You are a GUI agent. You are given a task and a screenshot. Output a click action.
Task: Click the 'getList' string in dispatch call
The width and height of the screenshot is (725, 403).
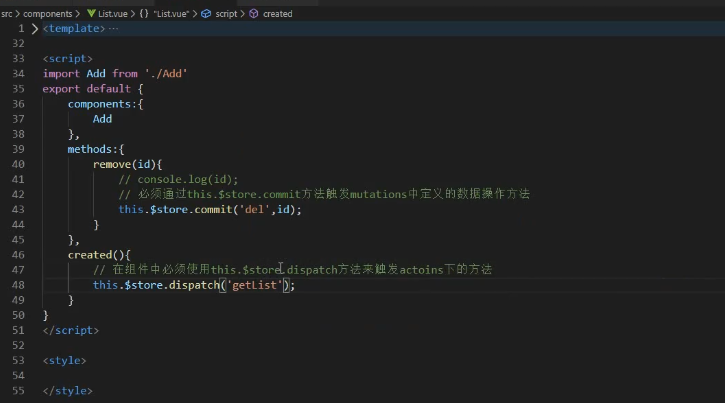255,285
